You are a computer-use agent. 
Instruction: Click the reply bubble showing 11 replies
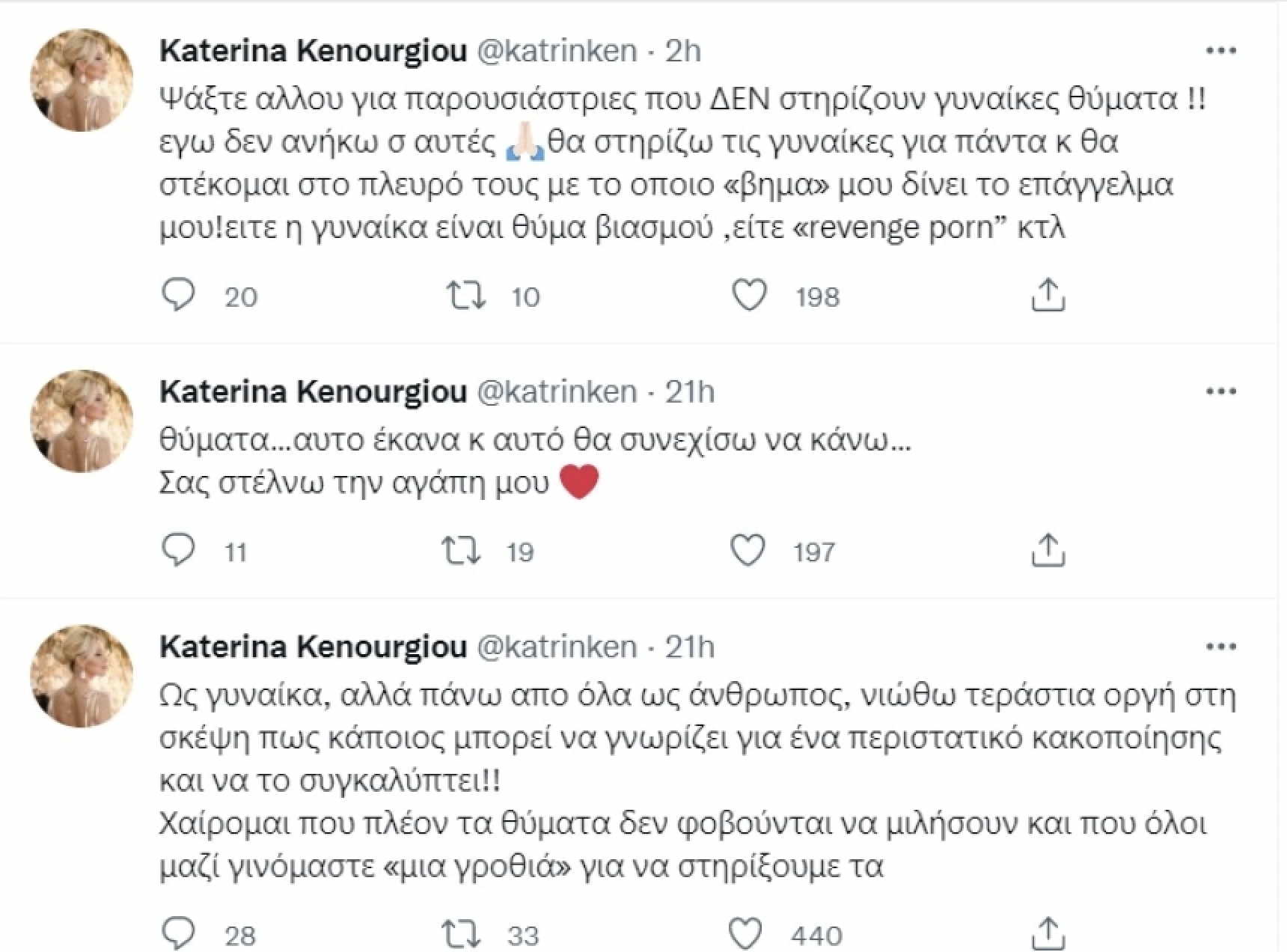pos(179,552)
